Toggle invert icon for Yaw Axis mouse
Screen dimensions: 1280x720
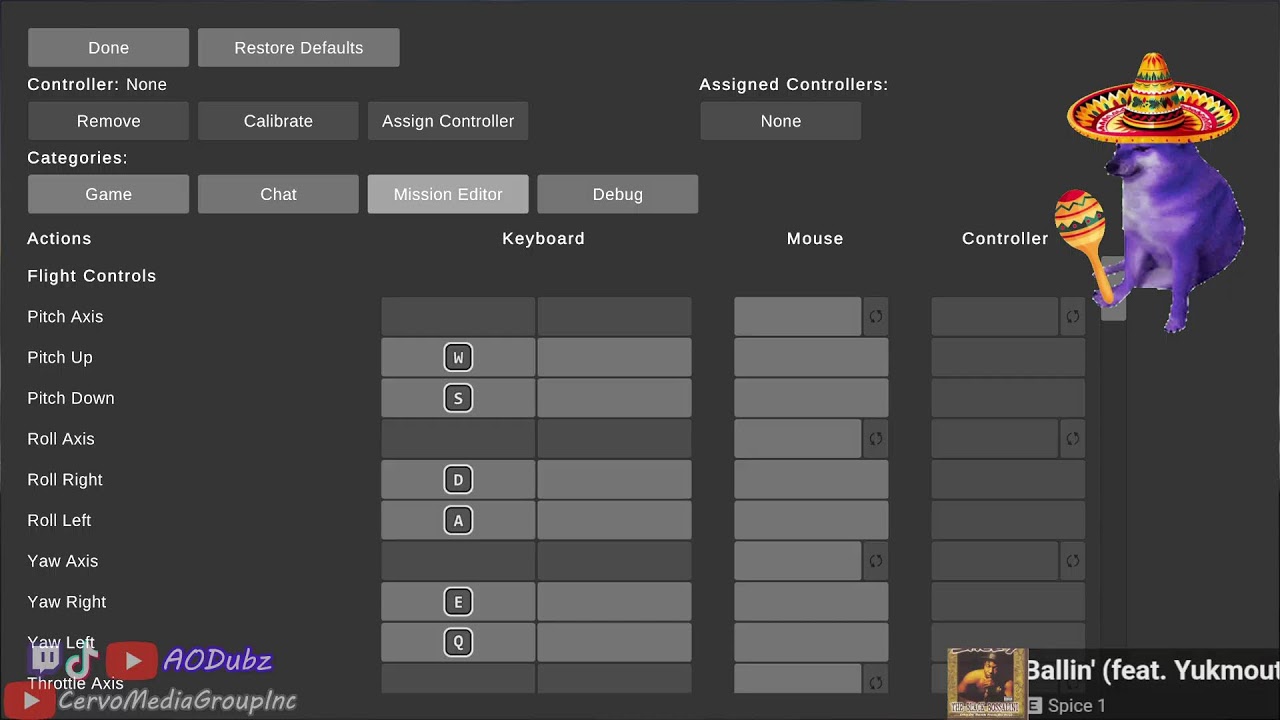875,561
